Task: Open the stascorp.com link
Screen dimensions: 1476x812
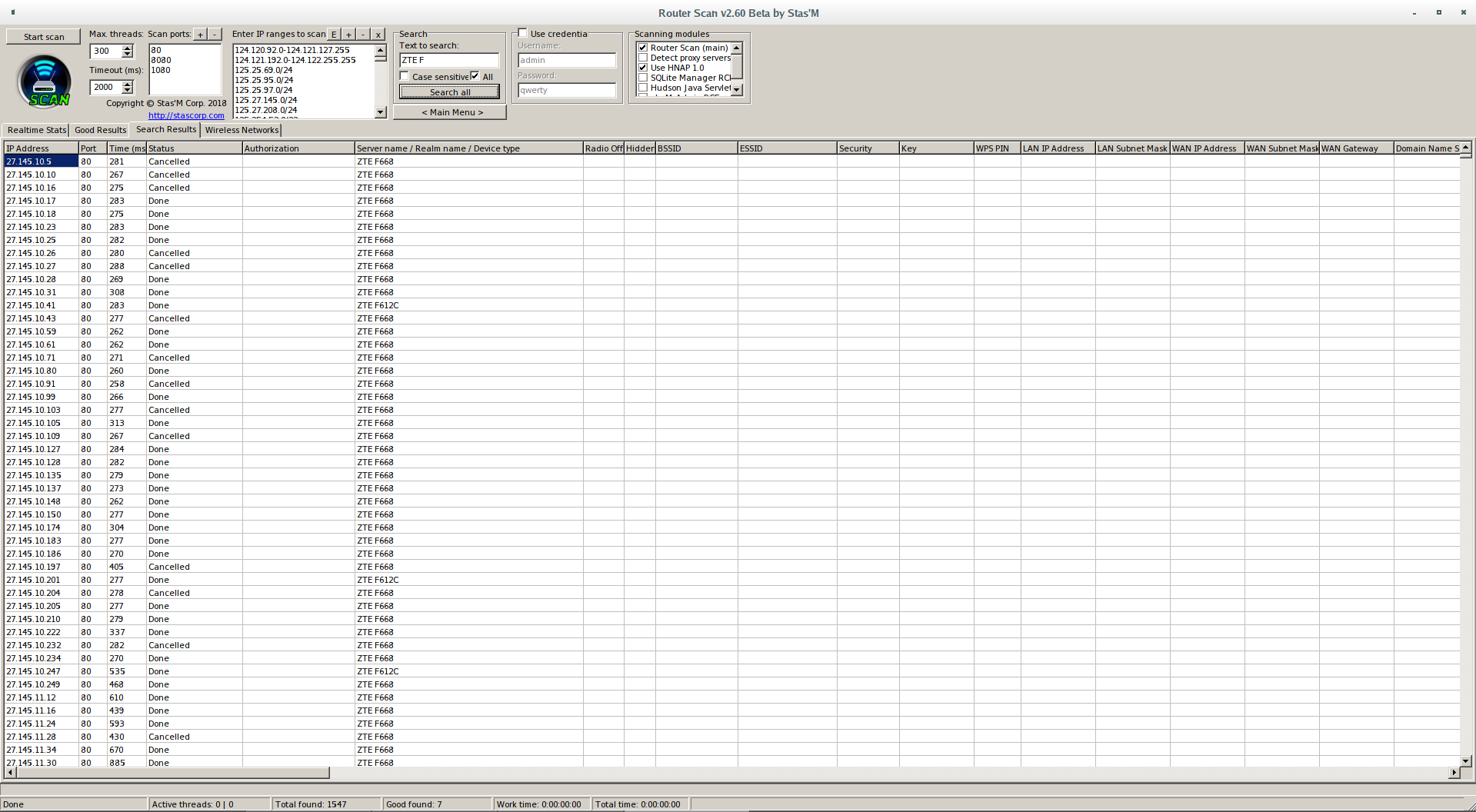Action: [x=186, y=115]
